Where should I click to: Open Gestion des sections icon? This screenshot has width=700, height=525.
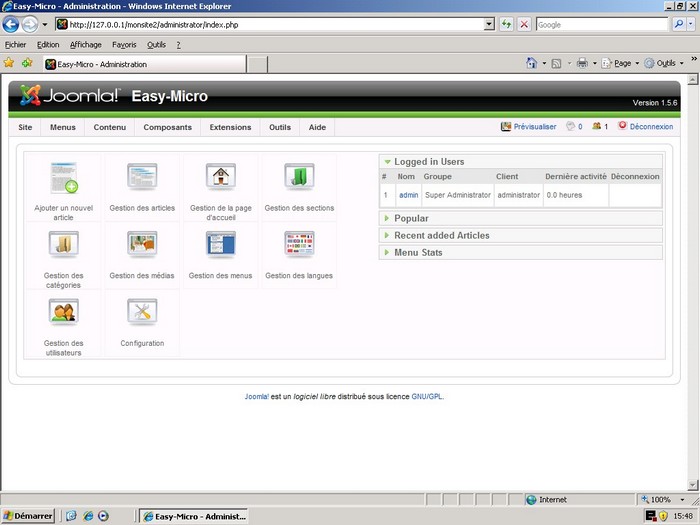299,177
